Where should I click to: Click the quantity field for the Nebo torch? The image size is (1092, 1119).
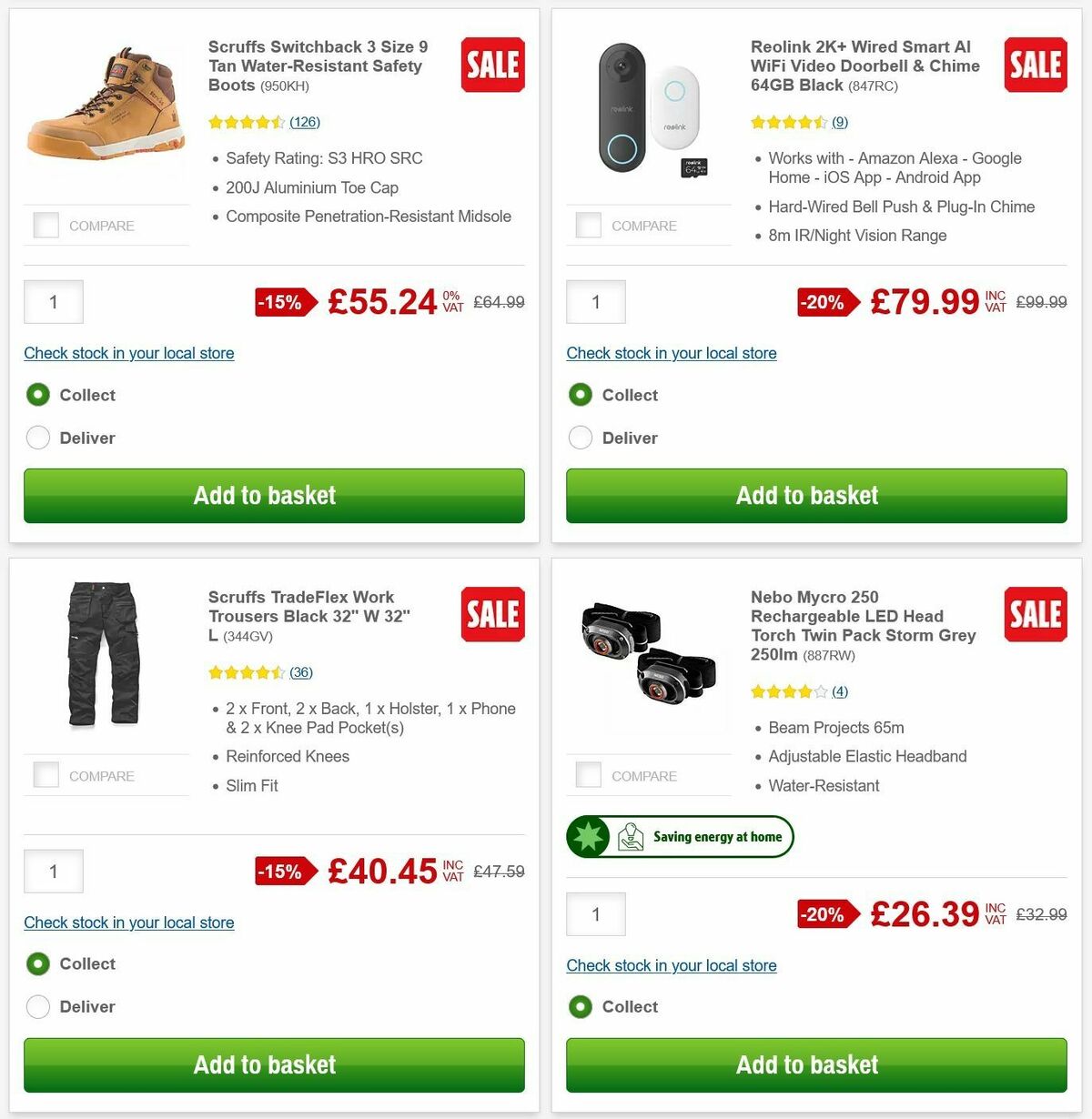click(x=596, y=914)
